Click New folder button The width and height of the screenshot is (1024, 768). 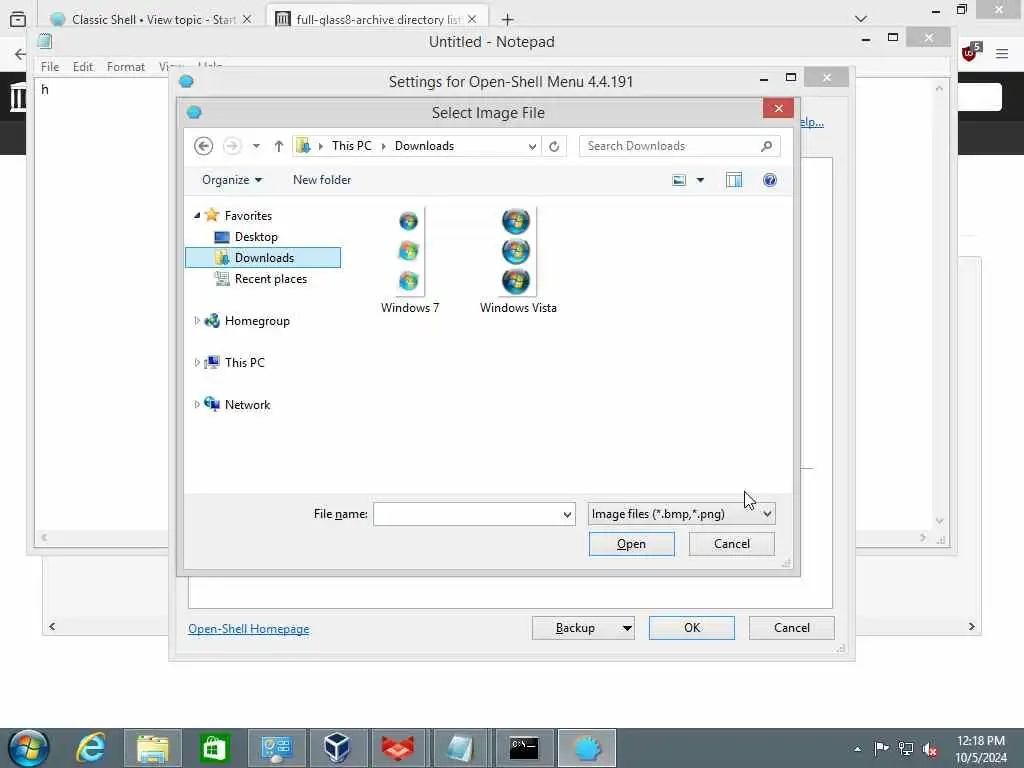click(x=321, y=180)
